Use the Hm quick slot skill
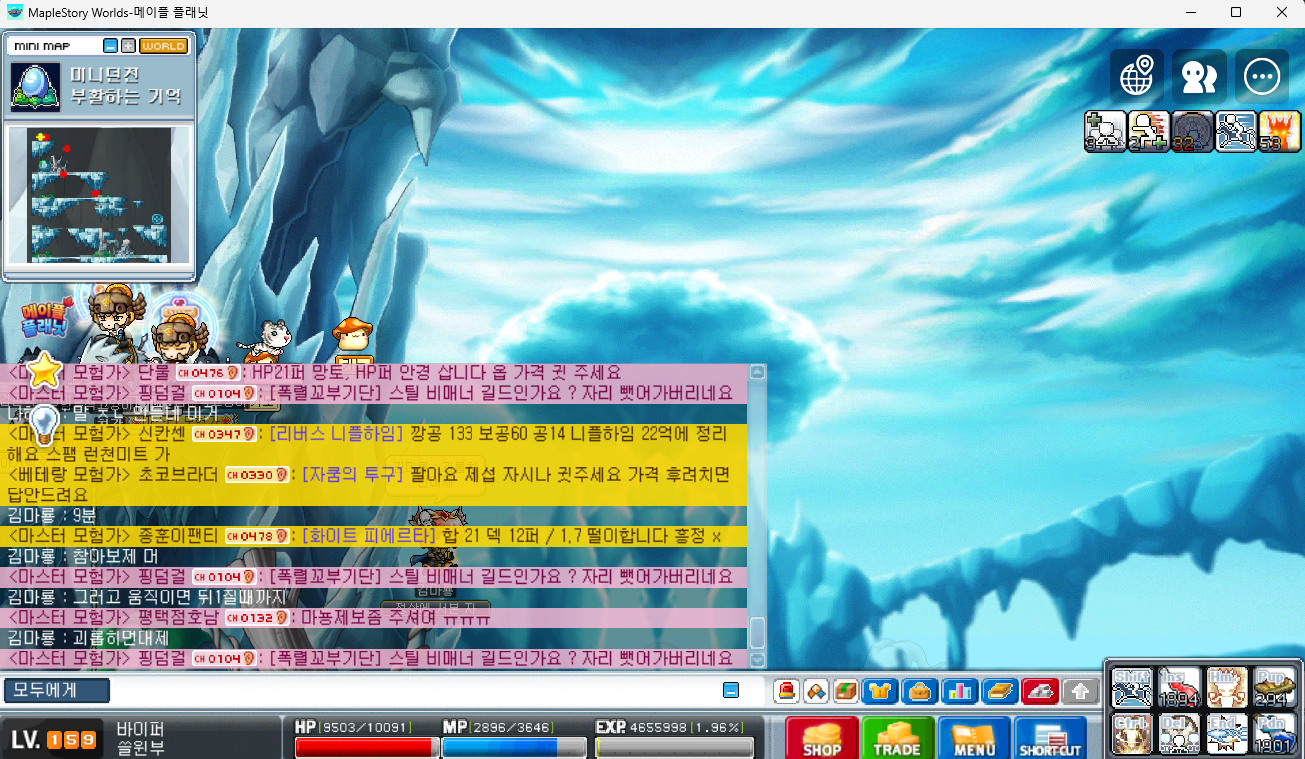 [x=1227, y=688]
